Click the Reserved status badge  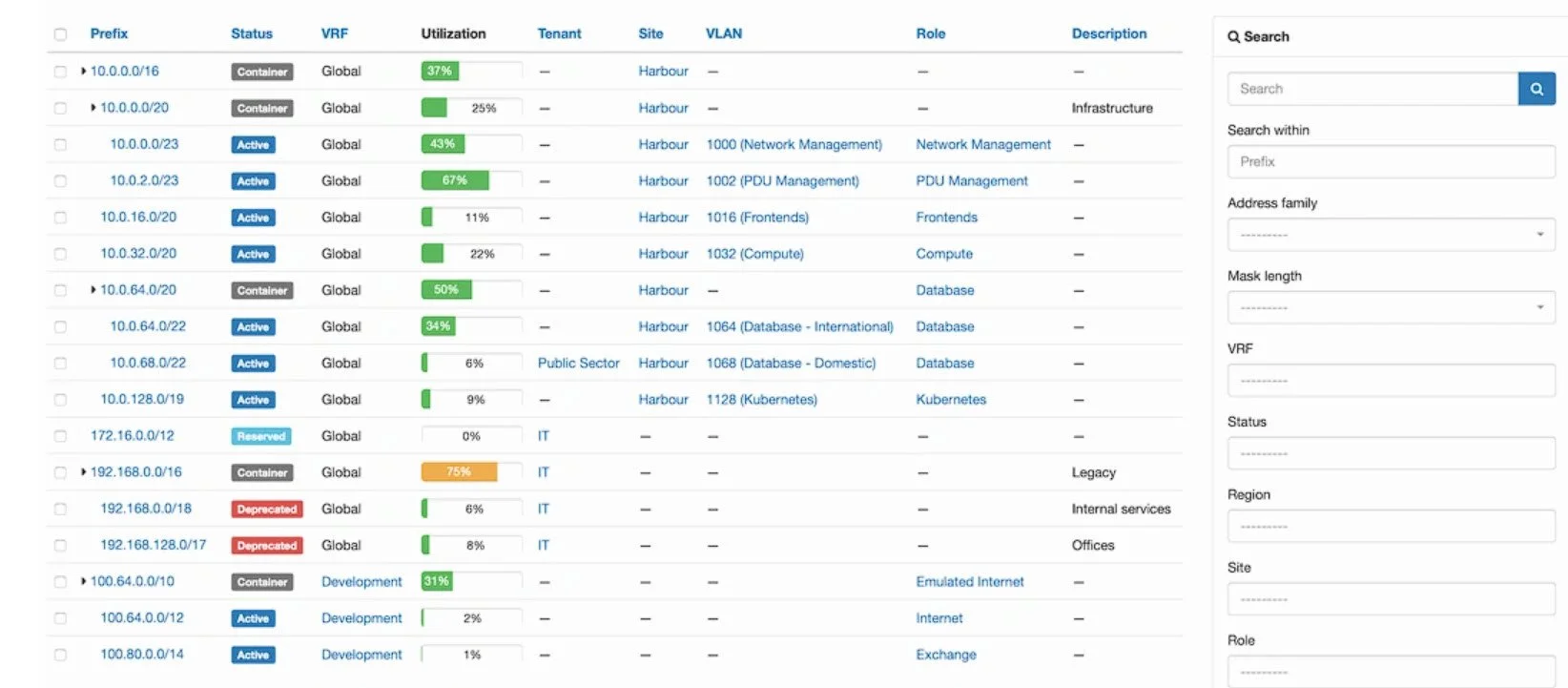coord(261,436)
